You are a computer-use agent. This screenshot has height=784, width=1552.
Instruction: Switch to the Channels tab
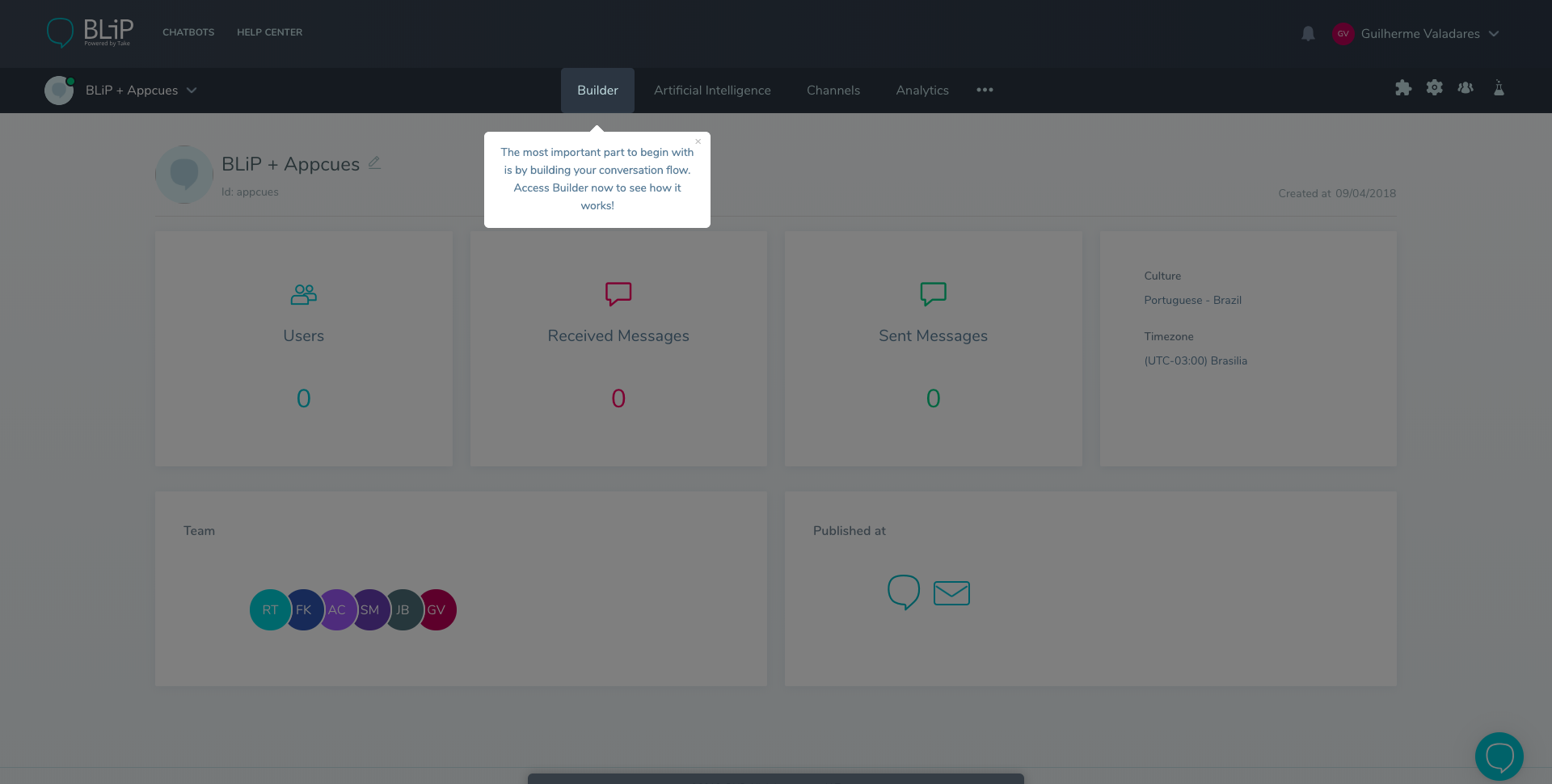pyautogui.click(x=833, y=91)
